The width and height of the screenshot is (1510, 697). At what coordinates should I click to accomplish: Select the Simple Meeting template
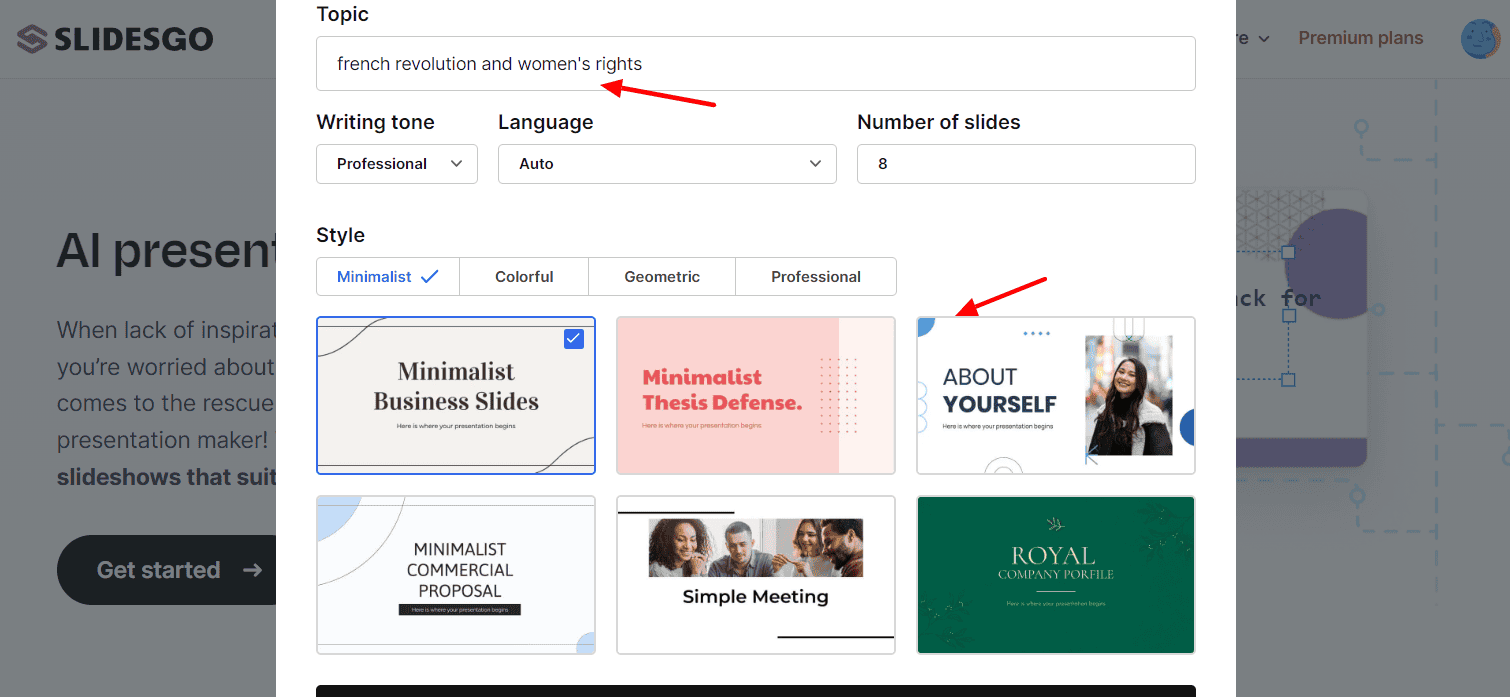[x=755, y=575]
